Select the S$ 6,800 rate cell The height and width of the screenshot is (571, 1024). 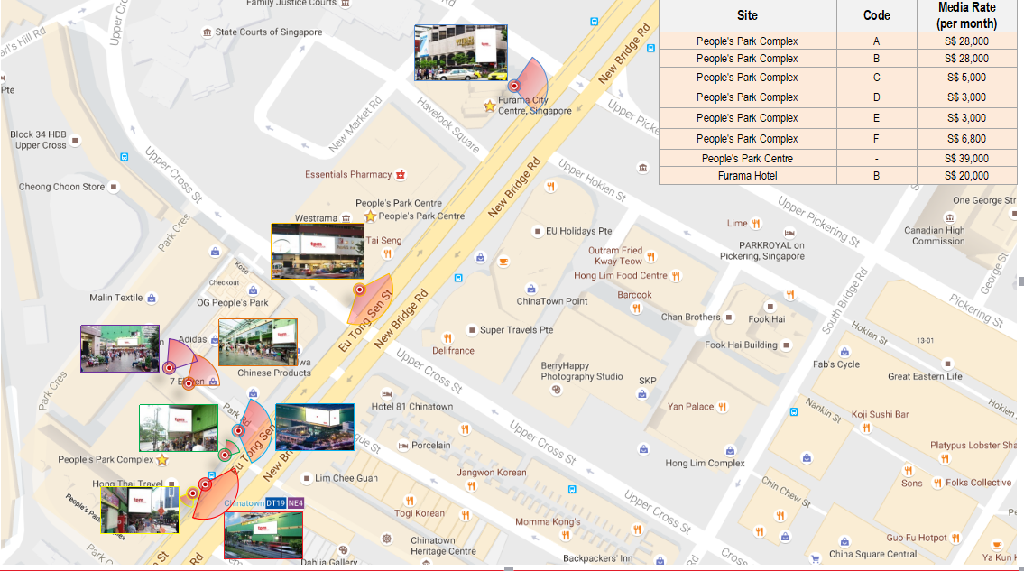[967, 139]
